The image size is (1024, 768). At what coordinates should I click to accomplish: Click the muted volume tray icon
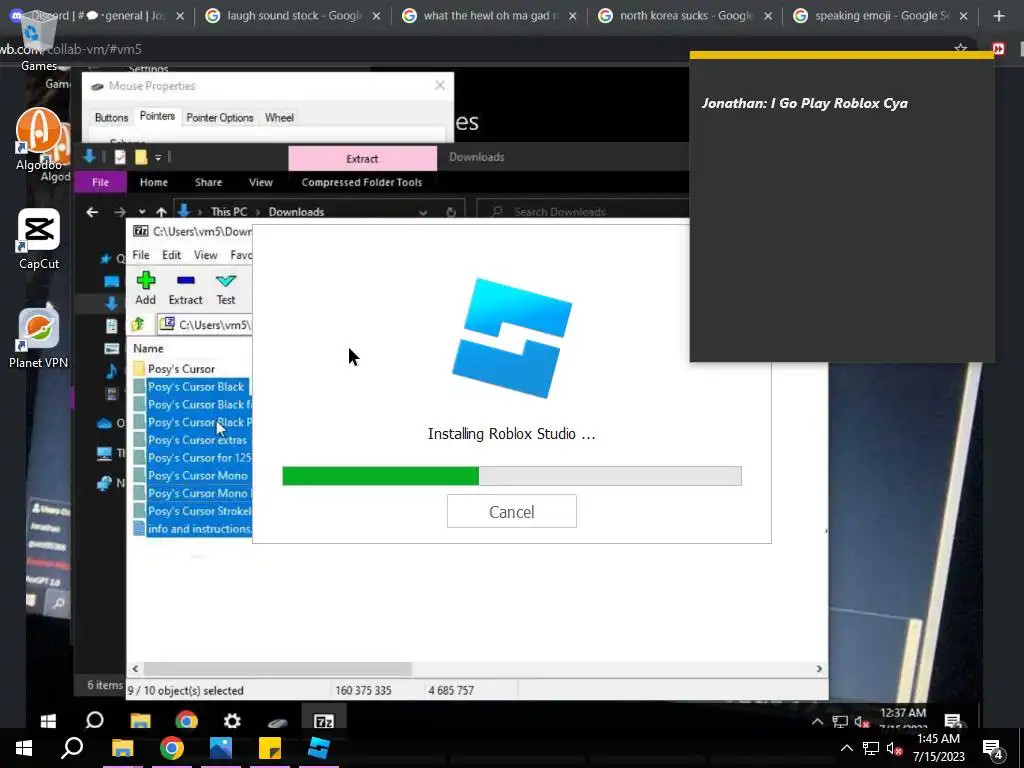click(x=895, y=748)
